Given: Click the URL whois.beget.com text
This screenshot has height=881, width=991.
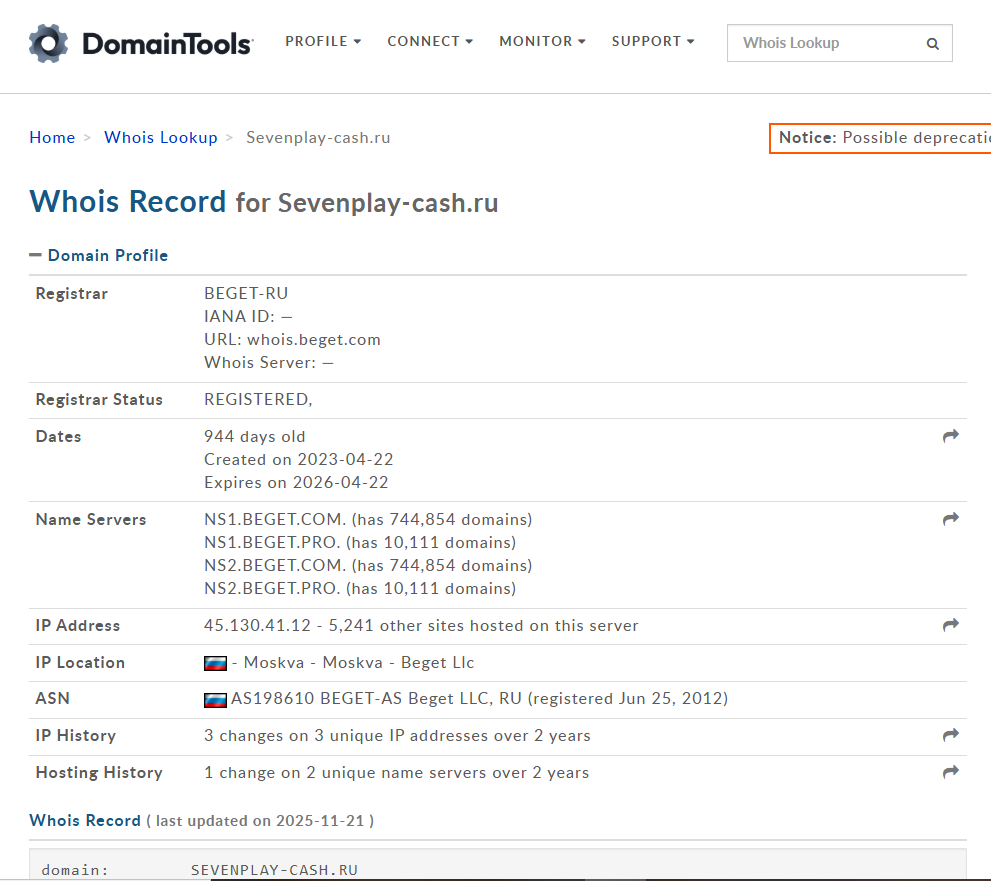Looking at the screenshot, I should pyautogui.click(x=292, y=339).
